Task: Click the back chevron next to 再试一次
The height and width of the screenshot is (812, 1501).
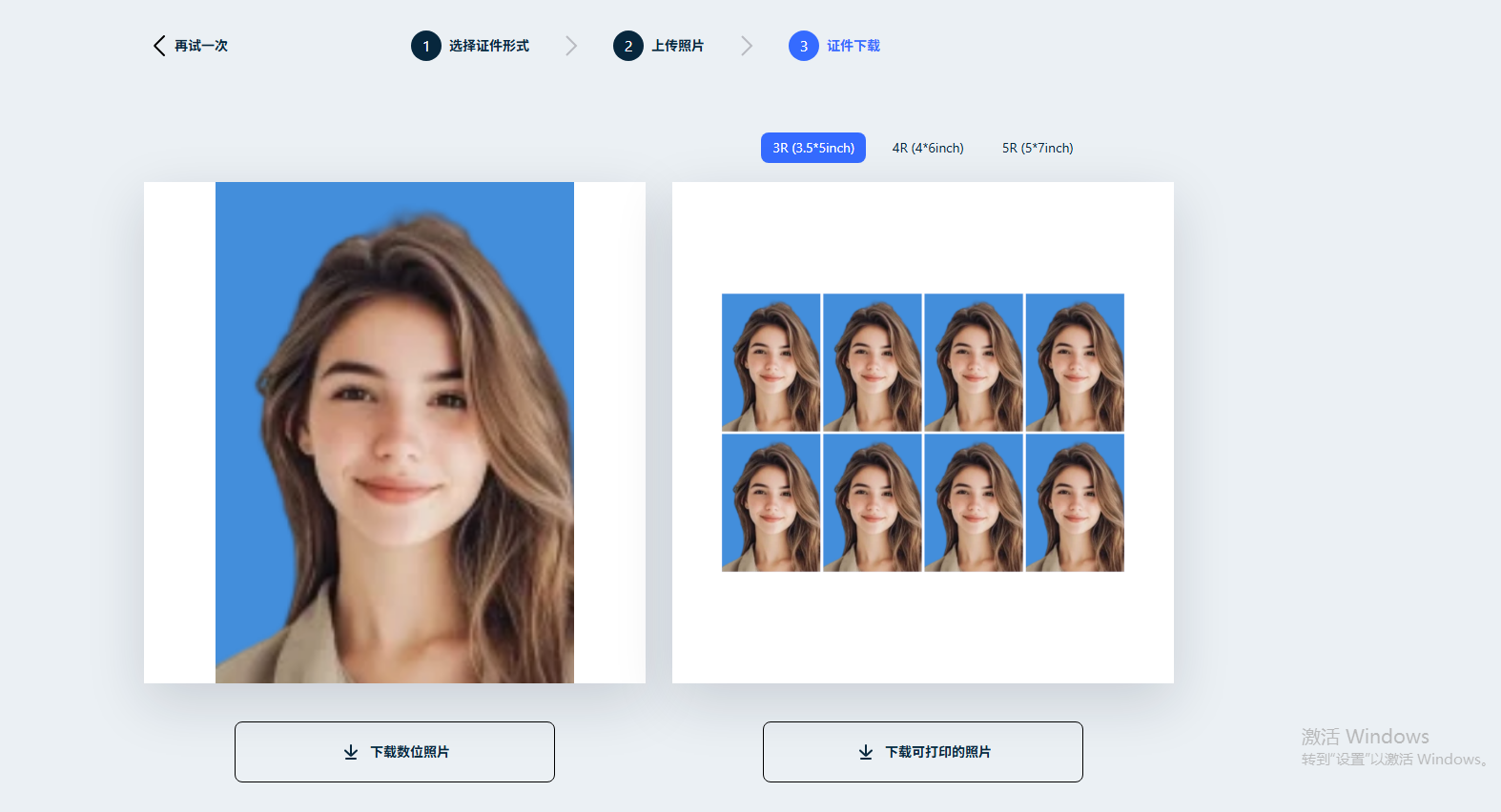Action: (x=159, y=46)
